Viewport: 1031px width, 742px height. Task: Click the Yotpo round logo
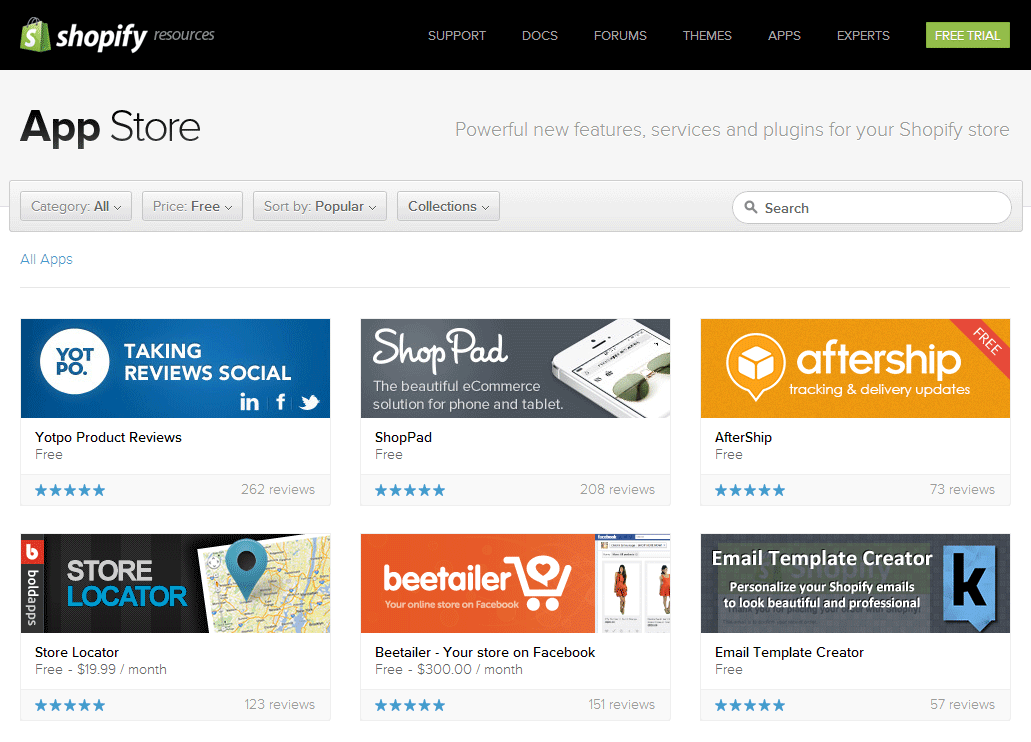(74, 361)
